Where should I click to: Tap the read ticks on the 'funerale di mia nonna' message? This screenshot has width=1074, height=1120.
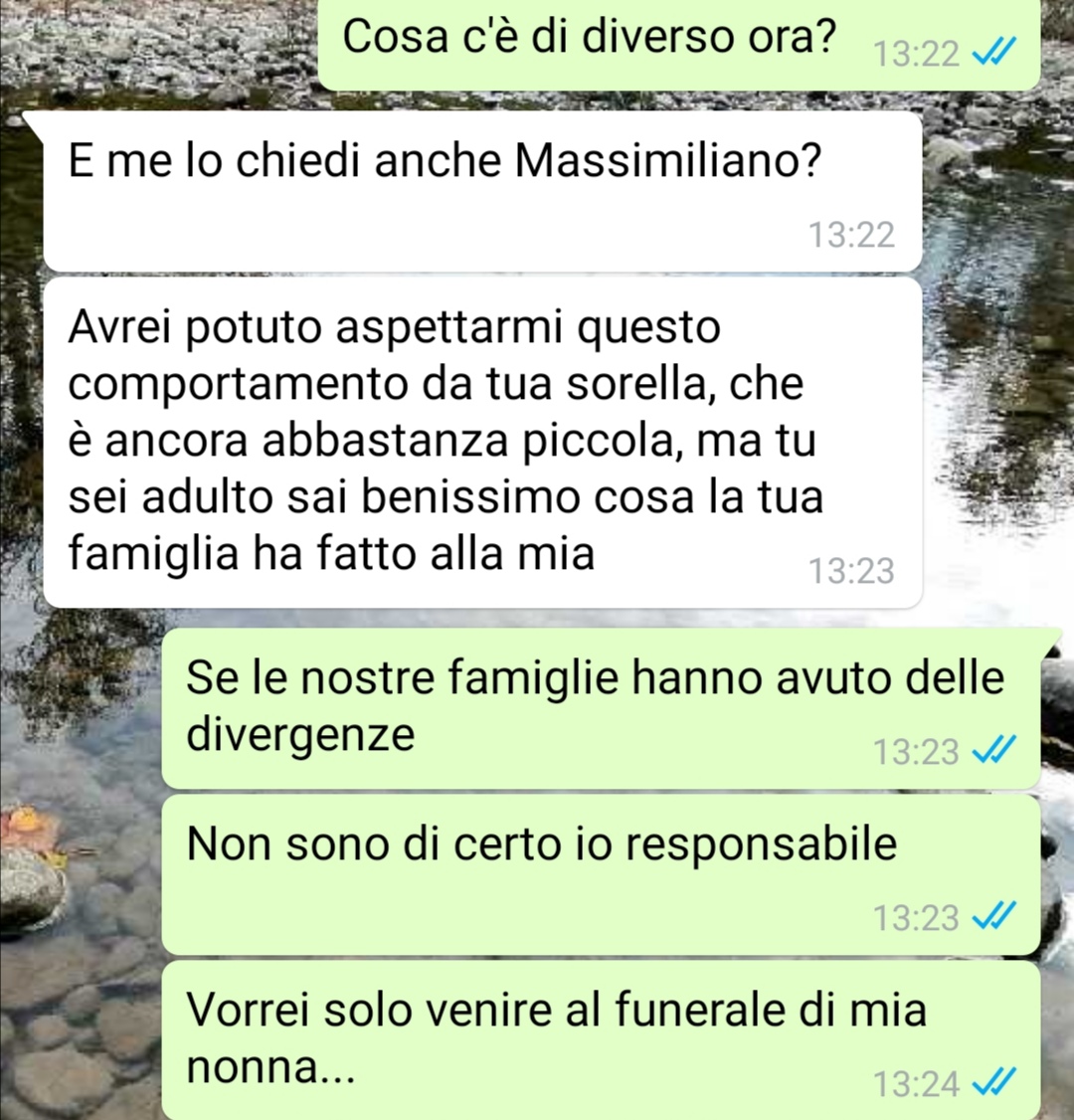pos(994,1083)
